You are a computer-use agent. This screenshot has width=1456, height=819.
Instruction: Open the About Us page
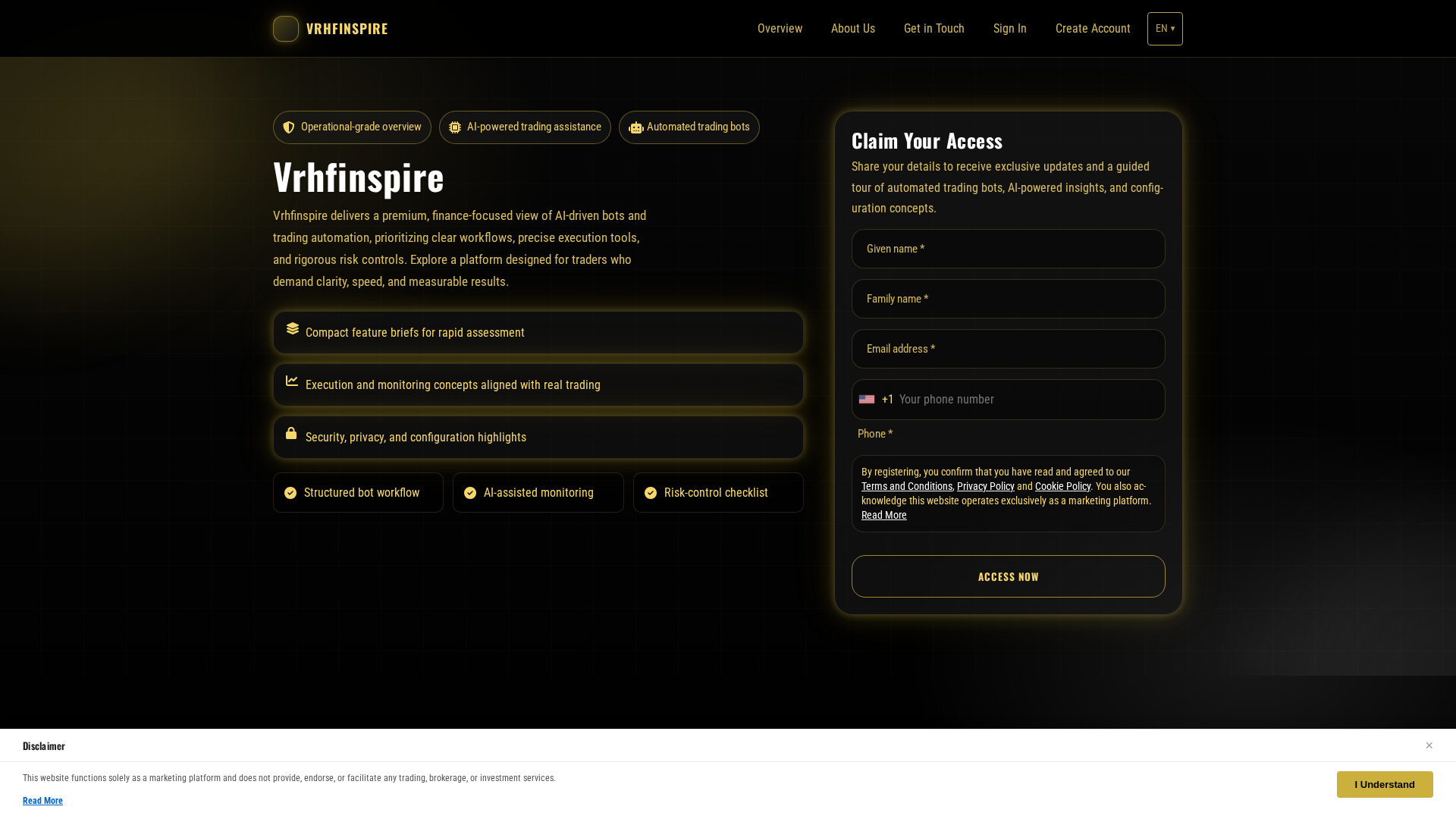[853, 29]
